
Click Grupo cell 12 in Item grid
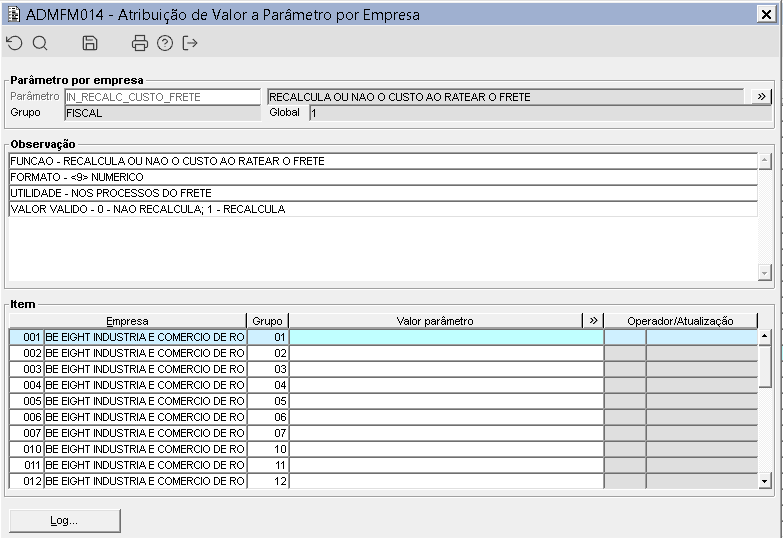click(268, 481)
